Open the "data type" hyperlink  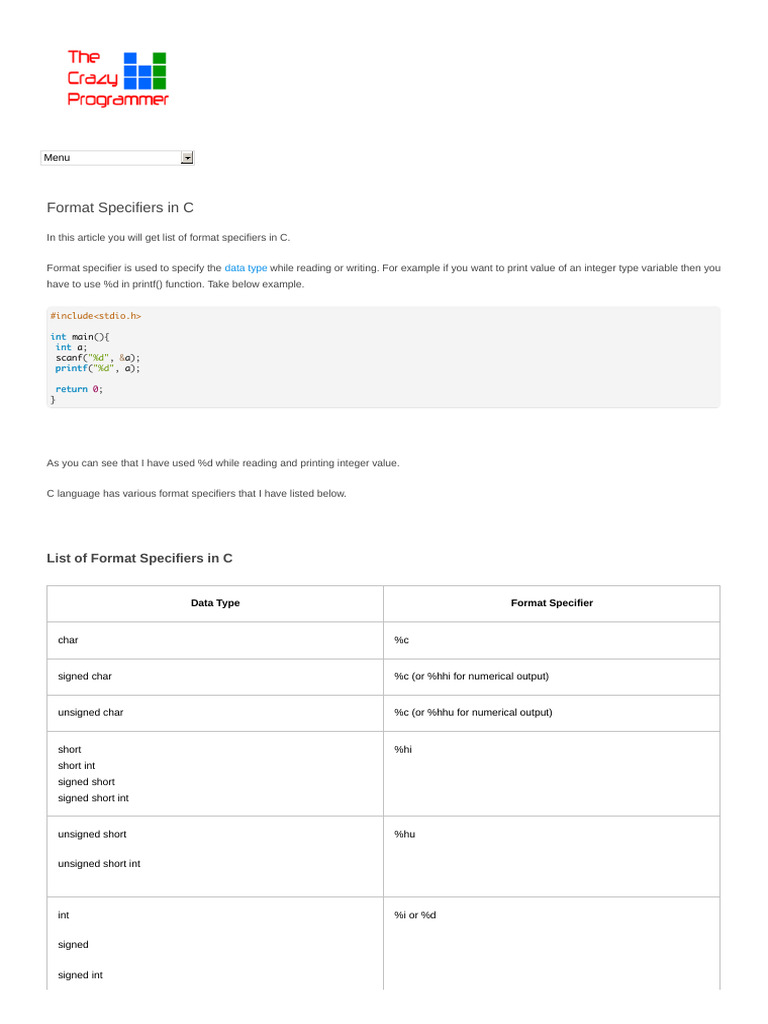(246, 268)
